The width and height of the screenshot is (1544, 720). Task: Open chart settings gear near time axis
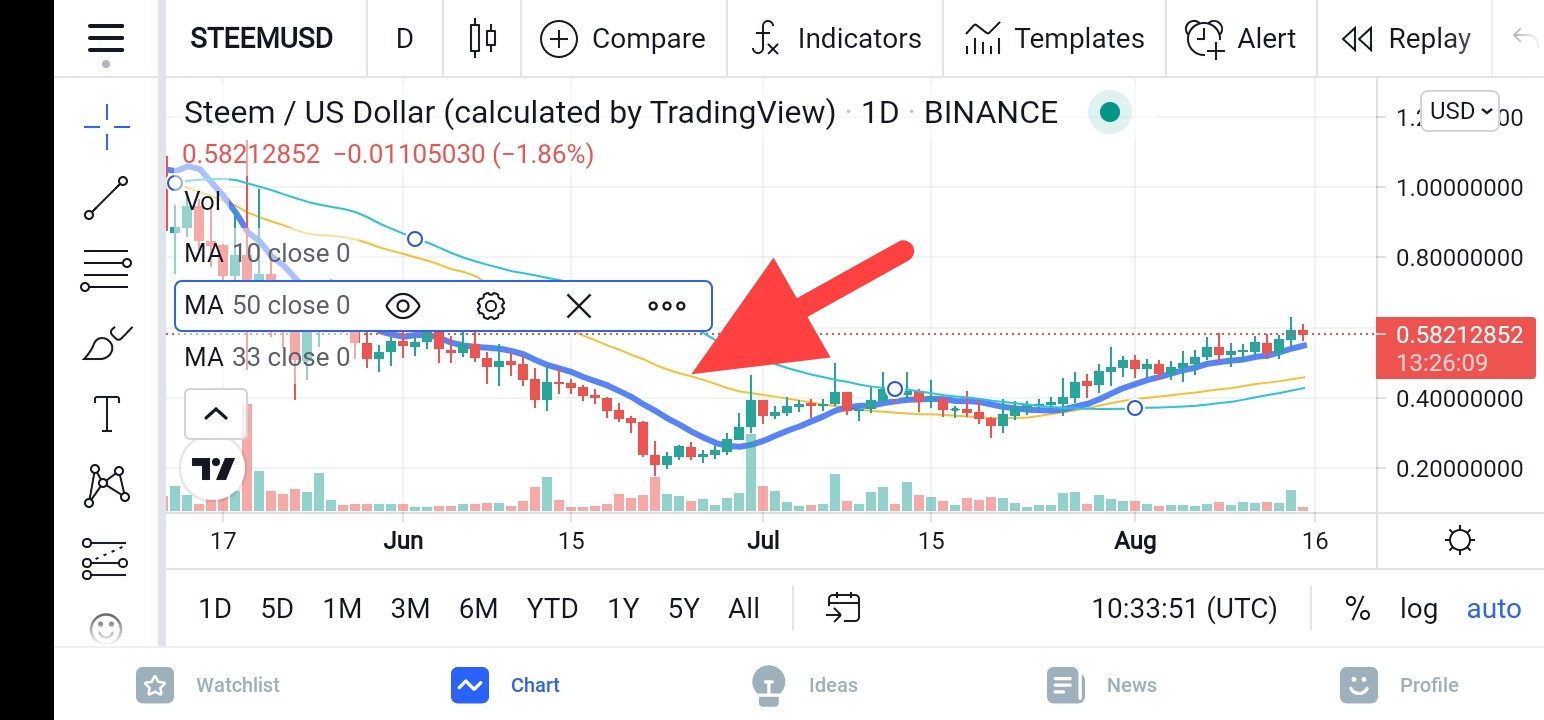tap(1460, 541)
